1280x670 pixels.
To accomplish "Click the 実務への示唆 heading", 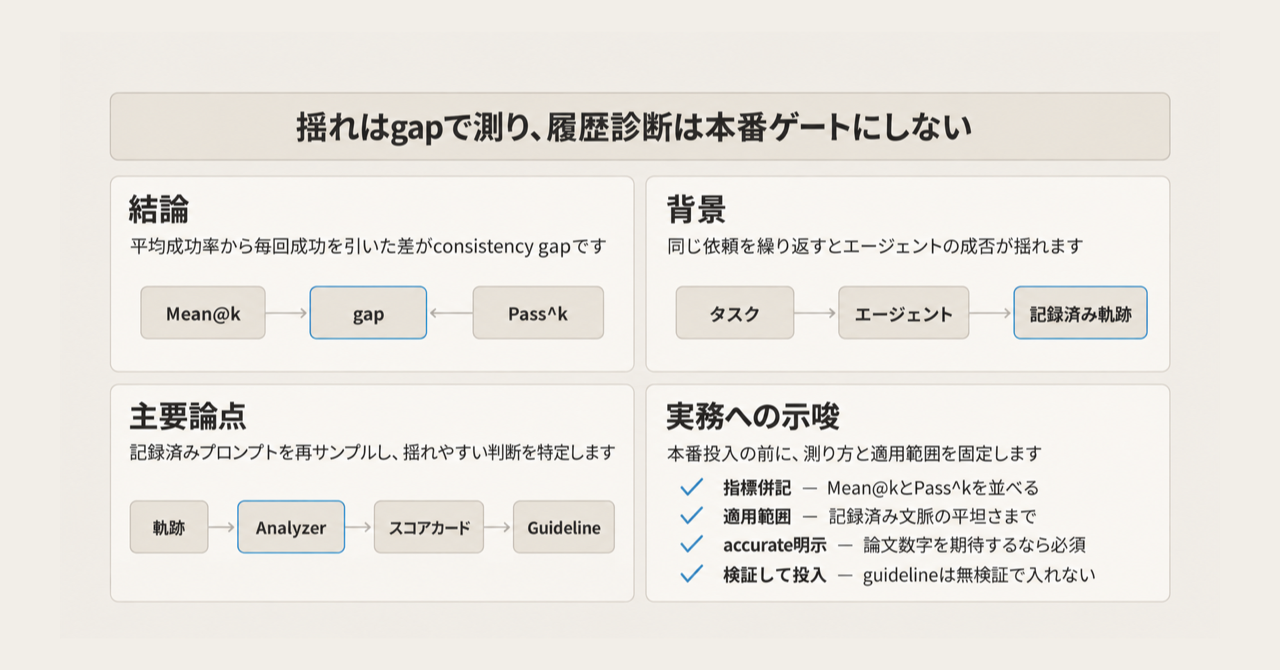I will [753, 417].
